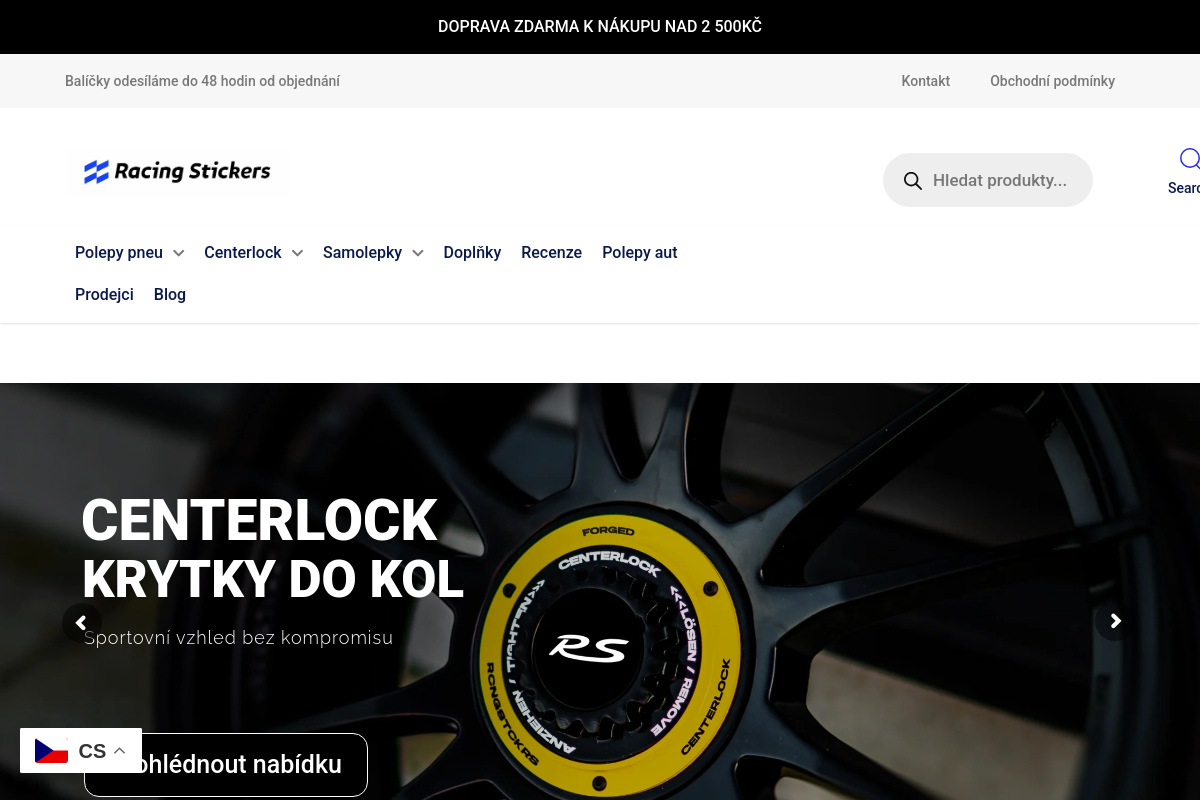Open Obchodní podmínky link

coord(1052,81)
